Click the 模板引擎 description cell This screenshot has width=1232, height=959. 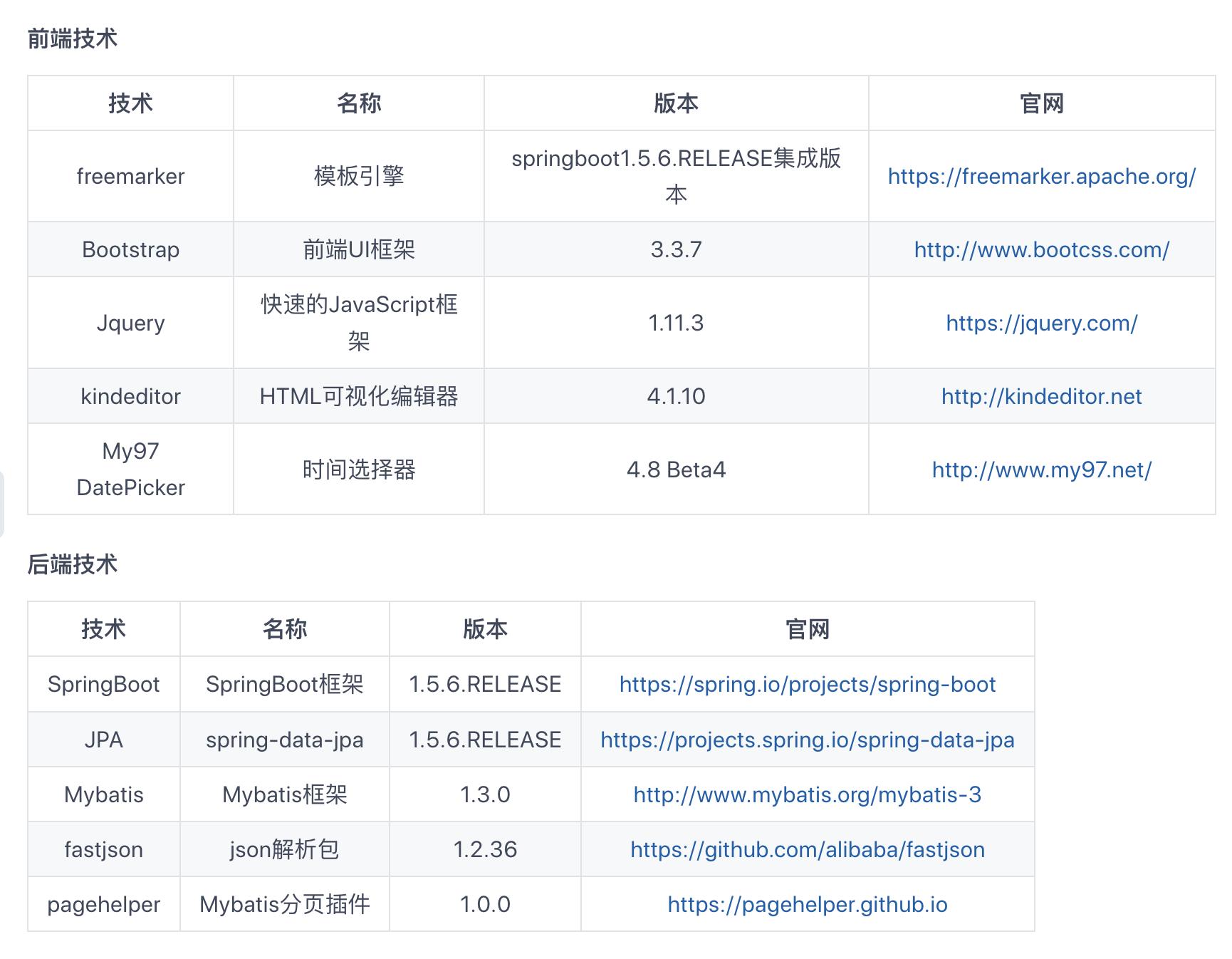coord(359,176)
